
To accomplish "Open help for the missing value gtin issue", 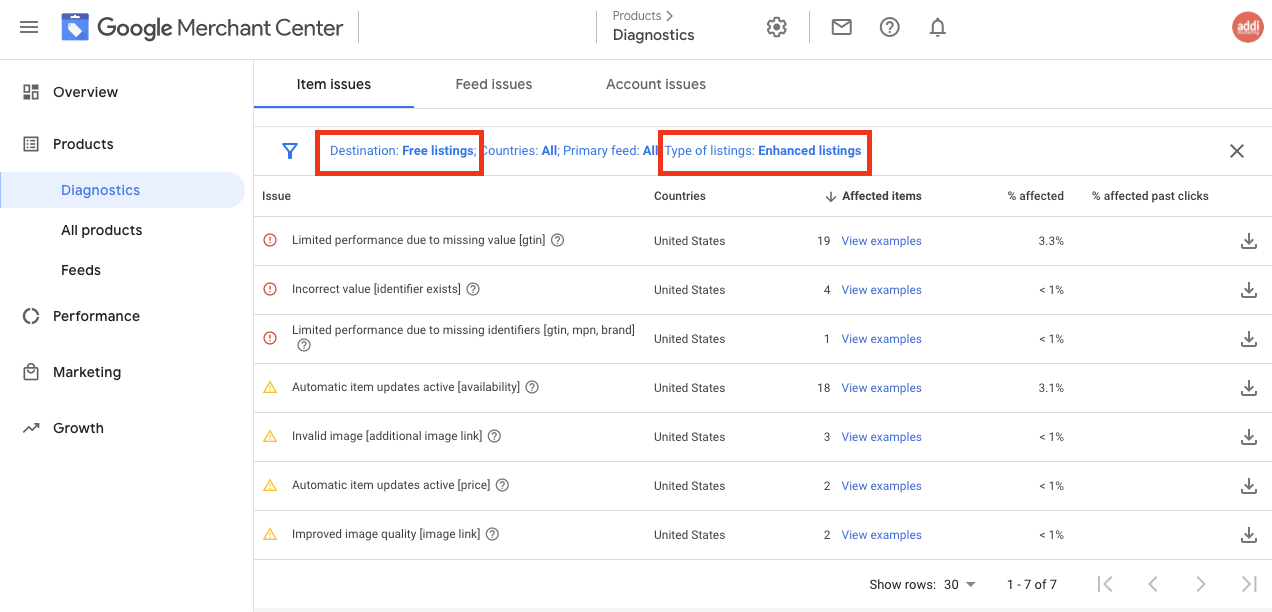I will coord(558,240).
